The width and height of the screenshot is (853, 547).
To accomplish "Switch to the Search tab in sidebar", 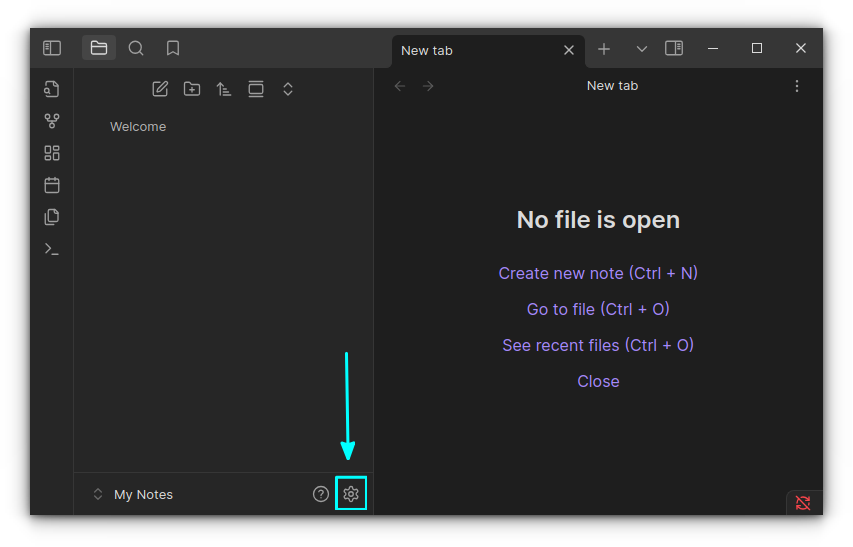I will [136, 48].
